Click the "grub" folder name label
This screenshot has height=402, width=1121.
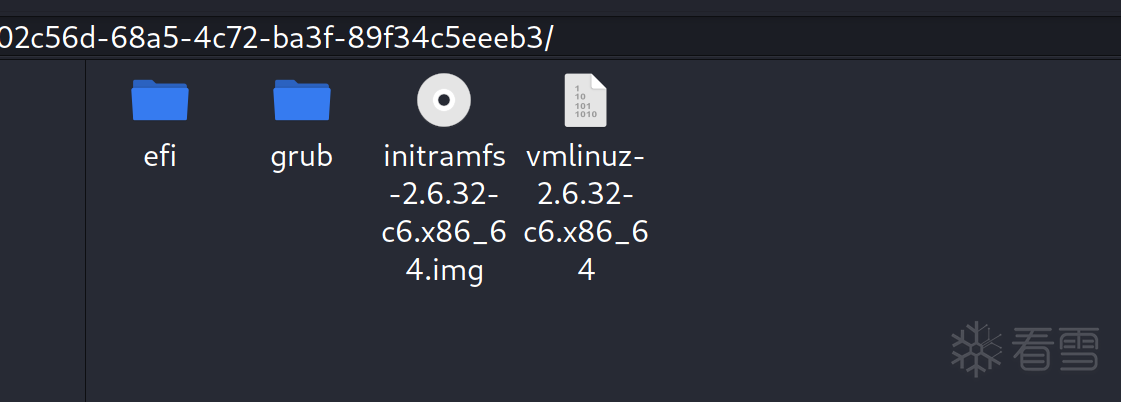coord(302,157)
